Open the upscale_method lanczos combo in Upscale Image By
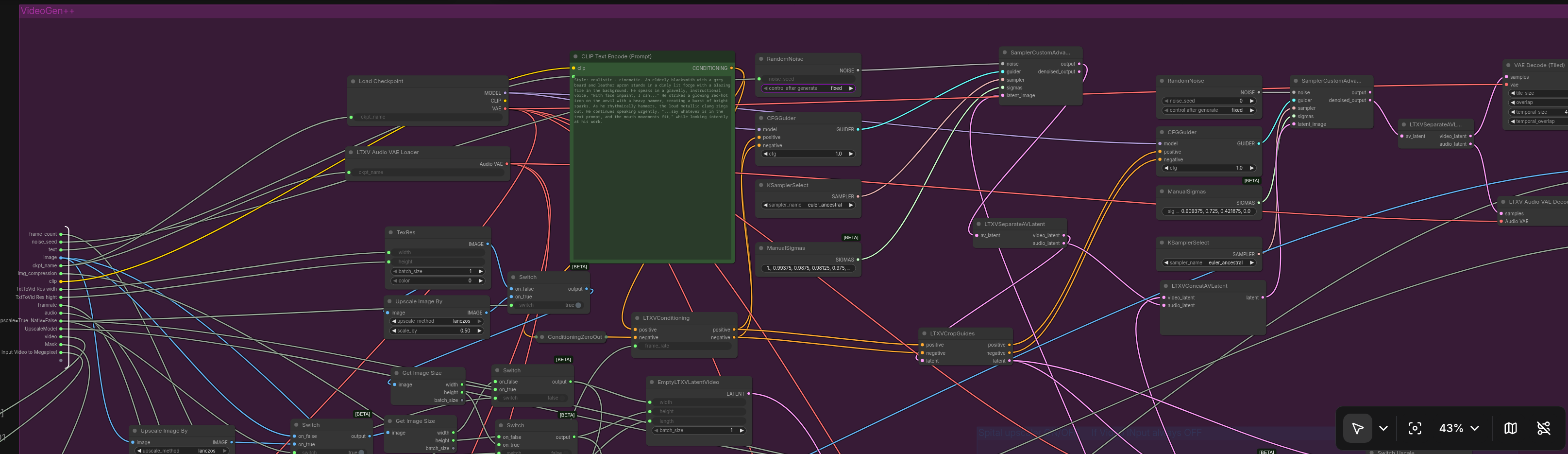Viewport: 1568px width, 454px height. point(437,321)
